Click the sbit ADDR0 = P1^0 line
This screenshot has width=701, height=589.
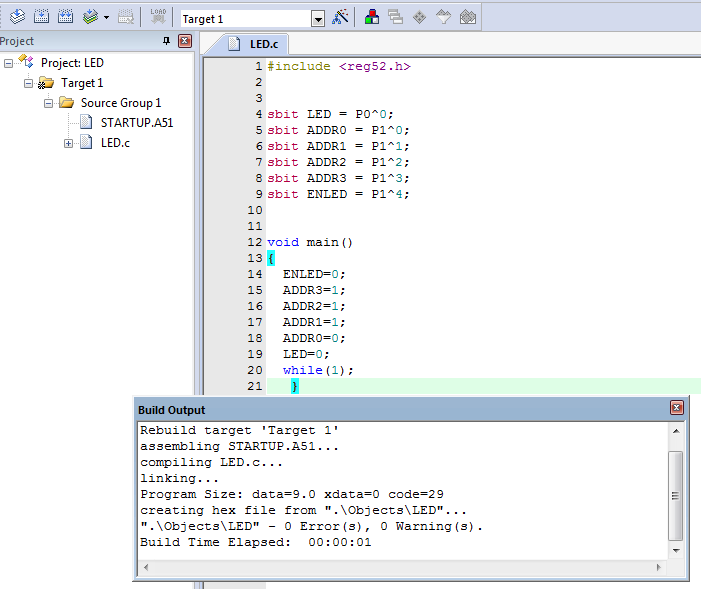point(338,130)
